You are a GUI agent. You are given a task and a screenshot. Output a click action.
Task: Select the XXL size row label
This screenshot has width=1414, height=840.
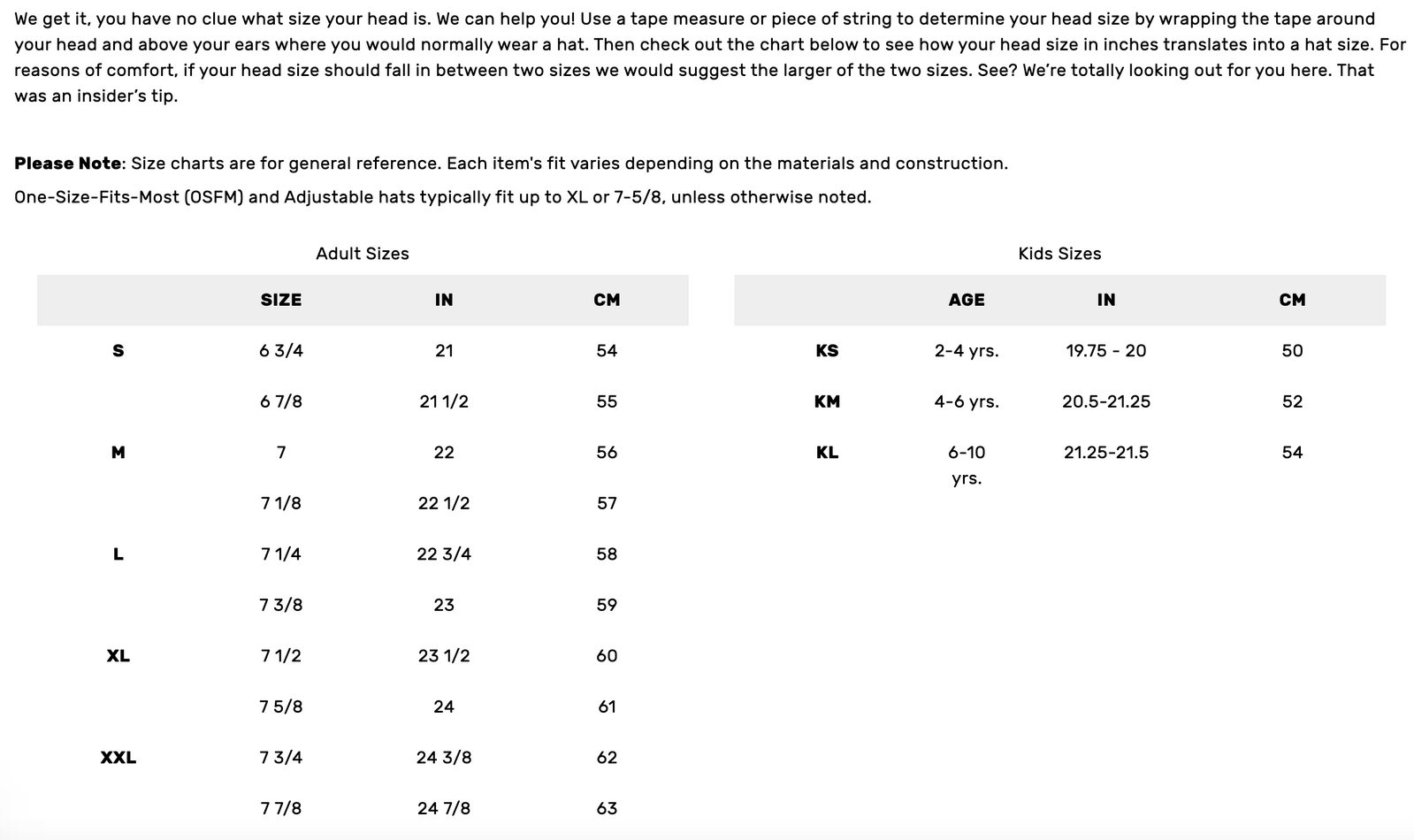point(118,758)
